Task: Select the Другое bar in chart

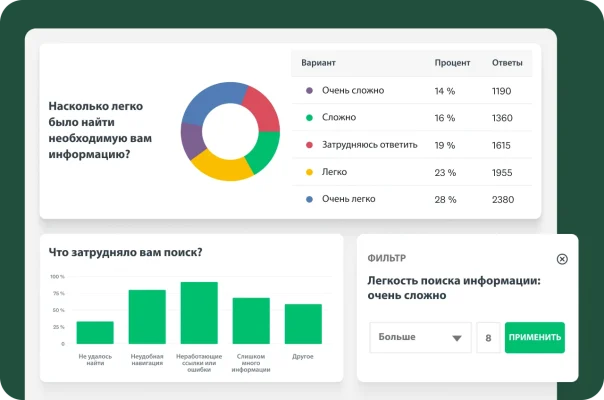Action: 303,324
